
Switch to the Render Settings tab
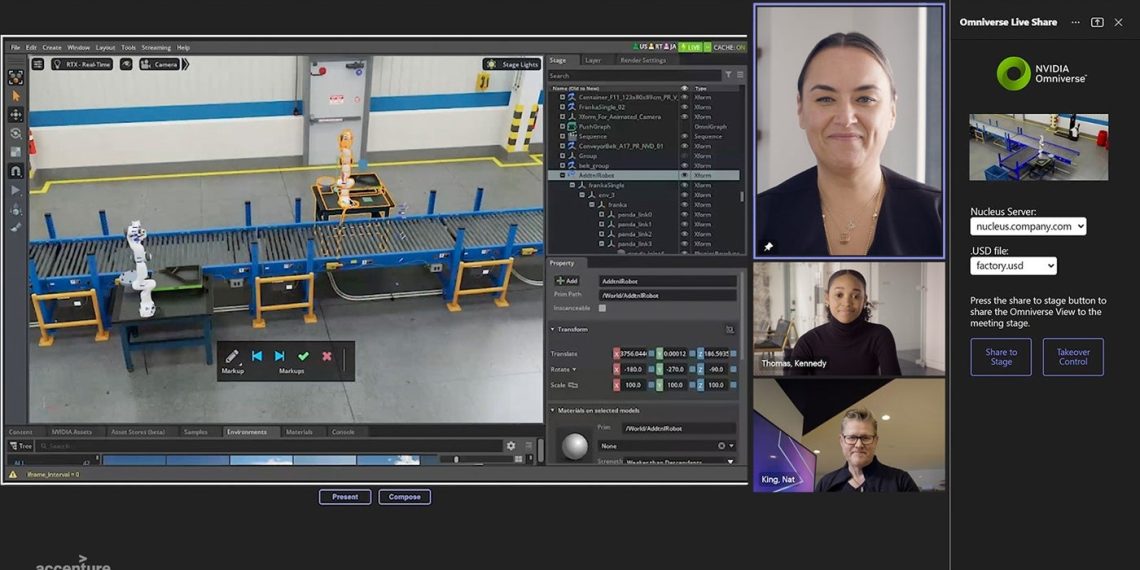[x=643, y=60]
